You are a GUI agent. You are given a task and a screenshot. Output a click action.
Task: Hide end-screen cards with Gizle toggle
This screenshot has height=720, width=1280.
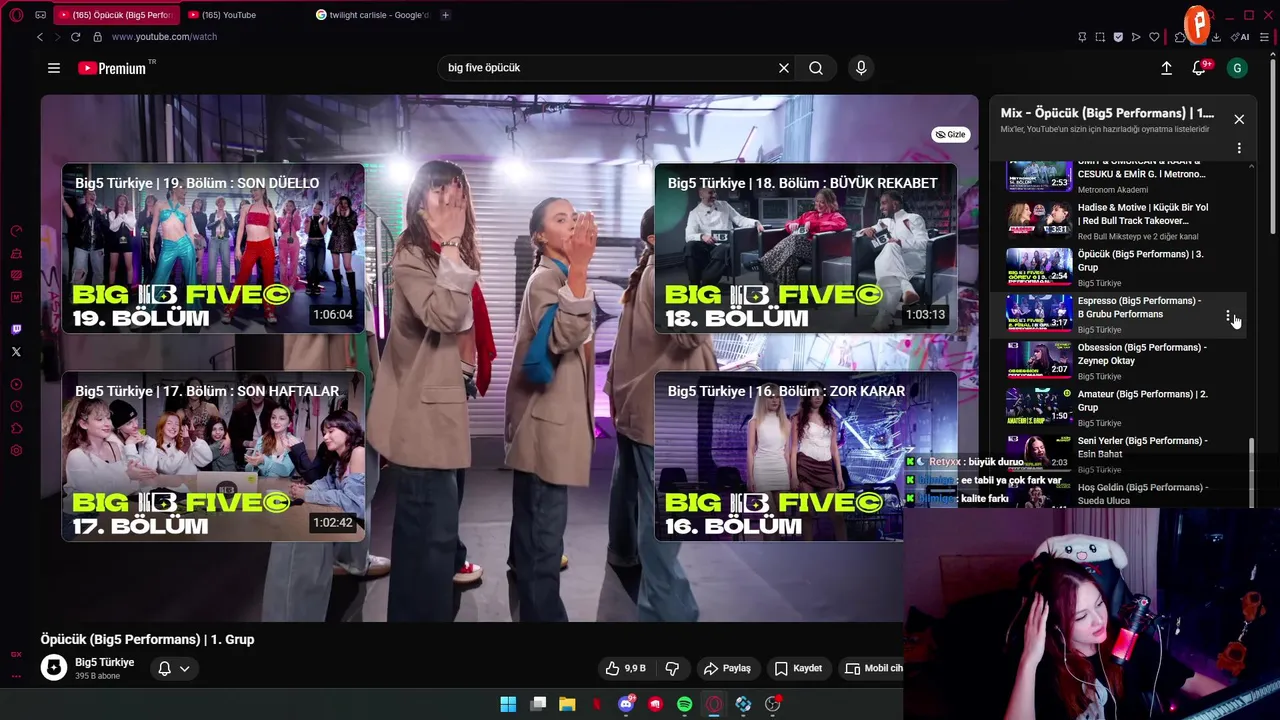pos(950,134)
